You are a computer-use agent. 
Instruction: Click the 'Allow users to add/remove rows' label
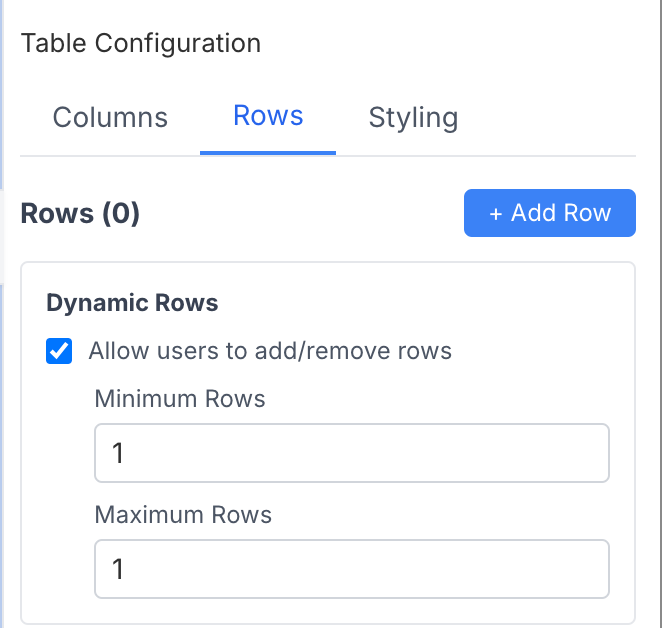[270, 351]
